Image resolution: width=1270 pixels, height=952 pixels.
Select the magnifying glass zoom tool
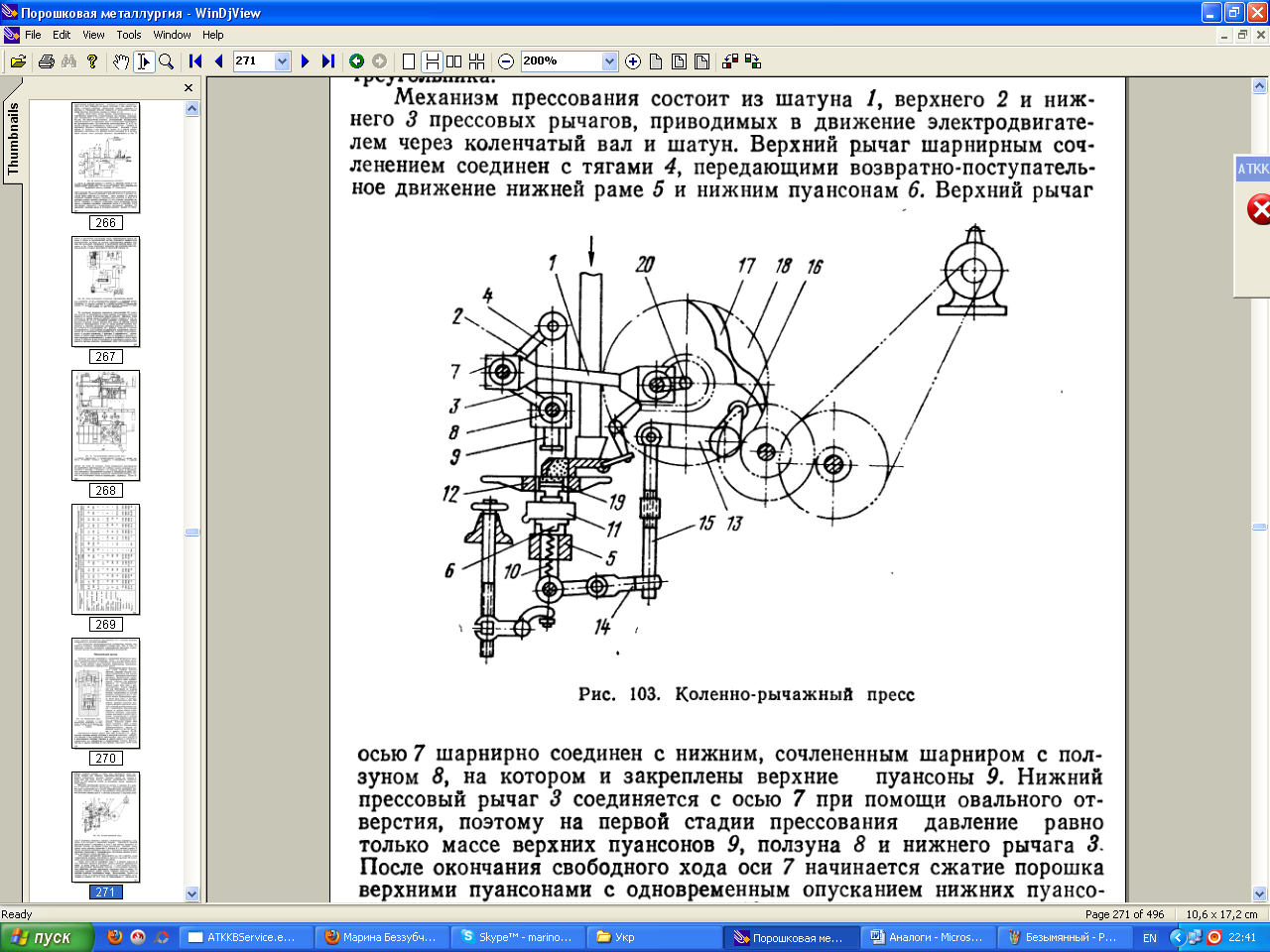tap(167, 61)
